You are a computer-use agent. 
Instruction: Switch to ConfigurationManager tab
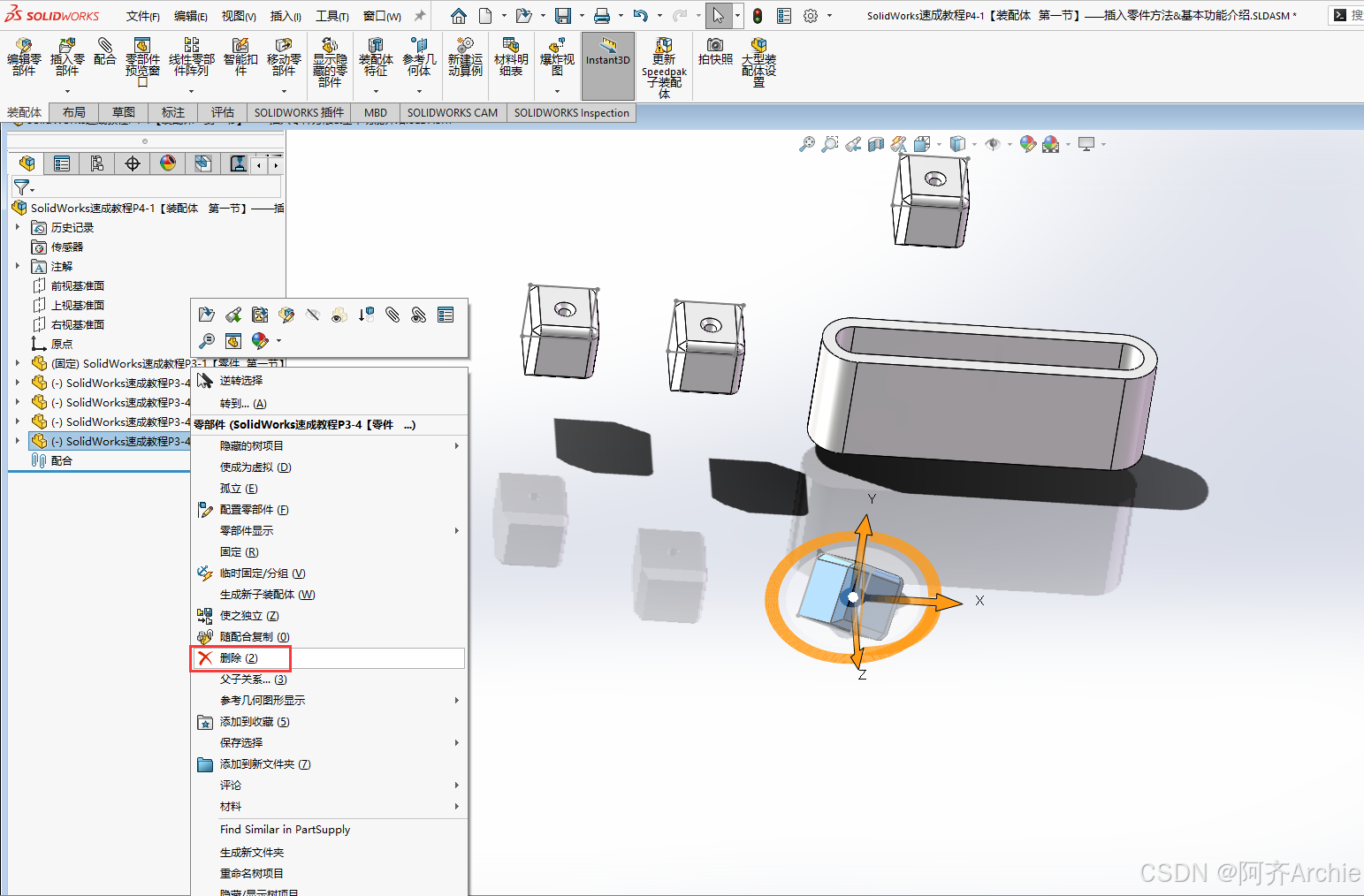[96, 163]
